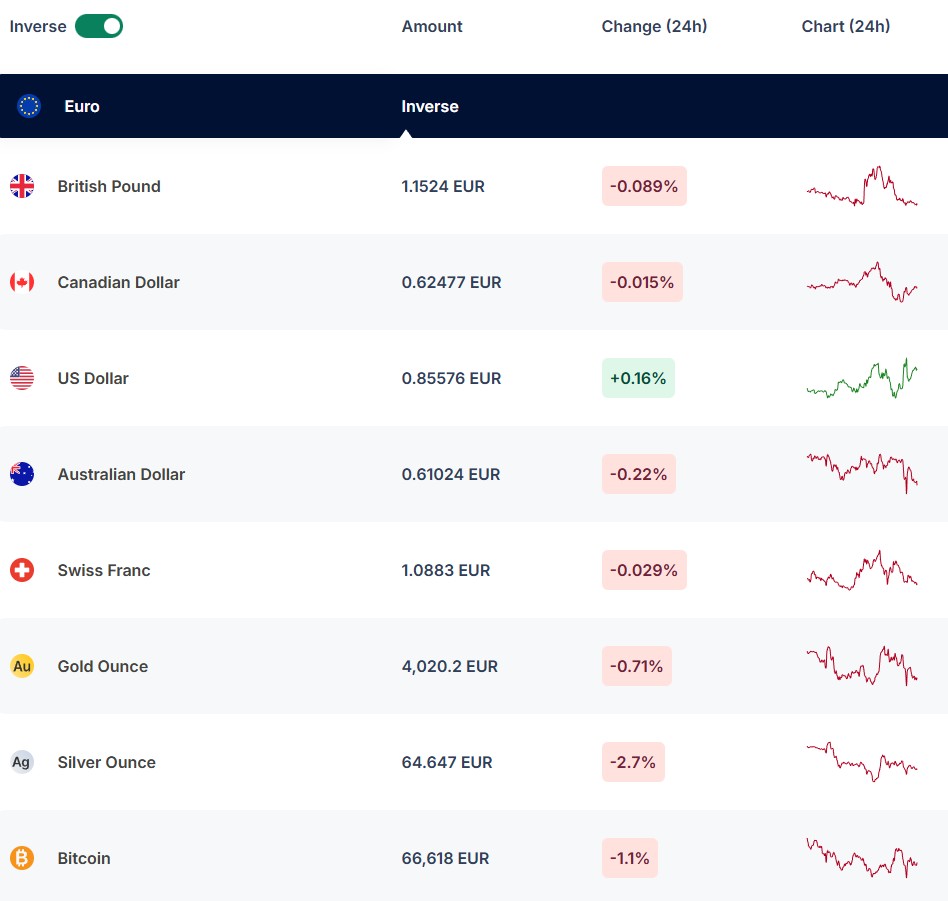Click the Amount column header
The height and width of the screenshot is (901, 948).
(x=432, y=26)
